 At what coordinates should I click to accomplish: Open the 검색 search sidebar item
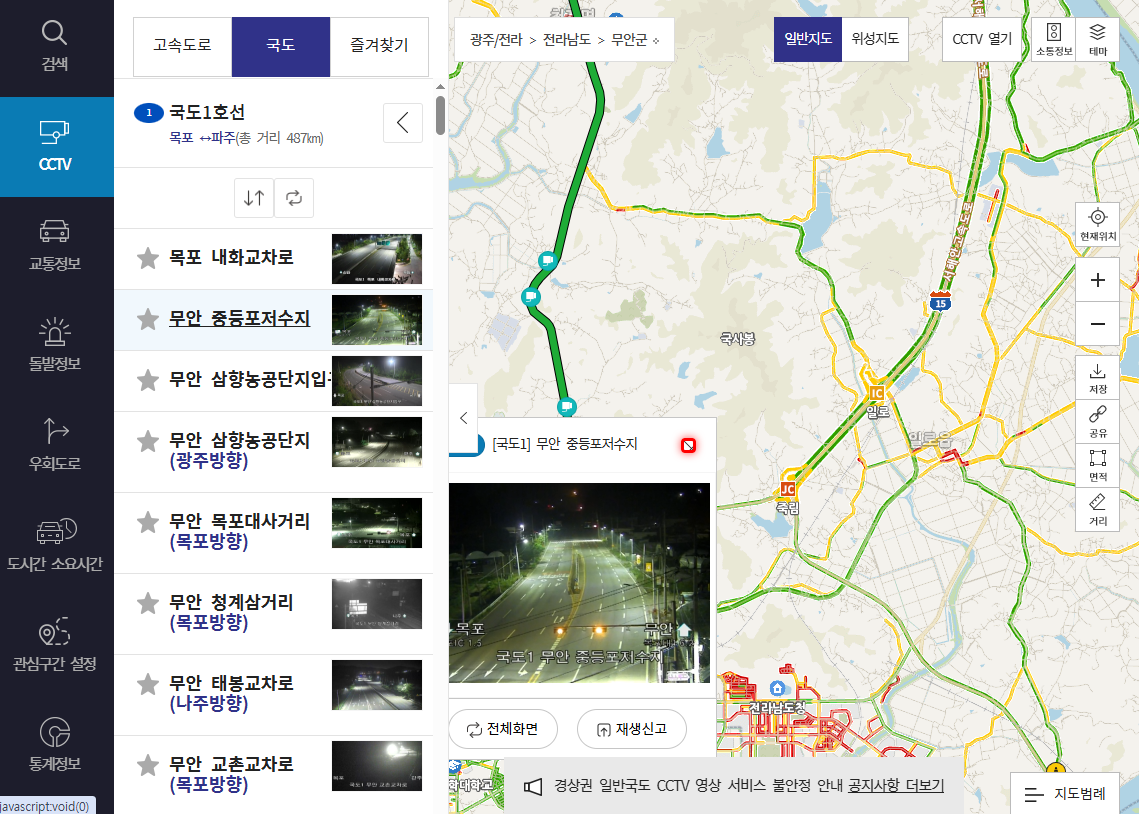click(x=54, y=46)
